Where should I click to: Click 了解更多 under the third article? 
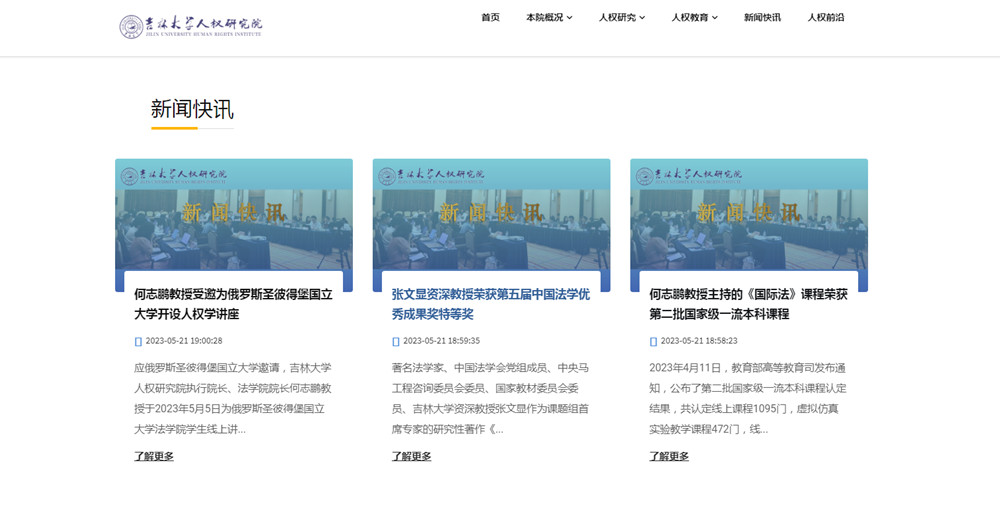669,456
